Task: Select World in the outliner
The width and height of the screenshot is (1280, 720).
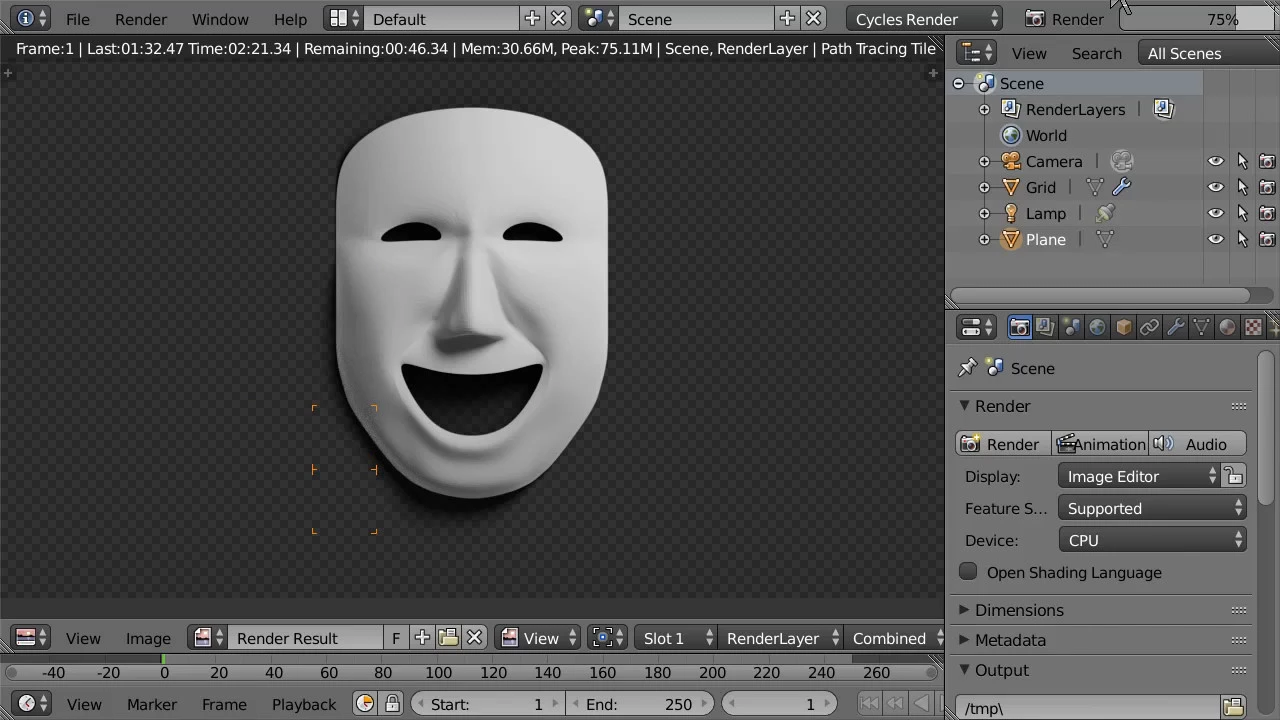Action: click(x=1046, y=136)
